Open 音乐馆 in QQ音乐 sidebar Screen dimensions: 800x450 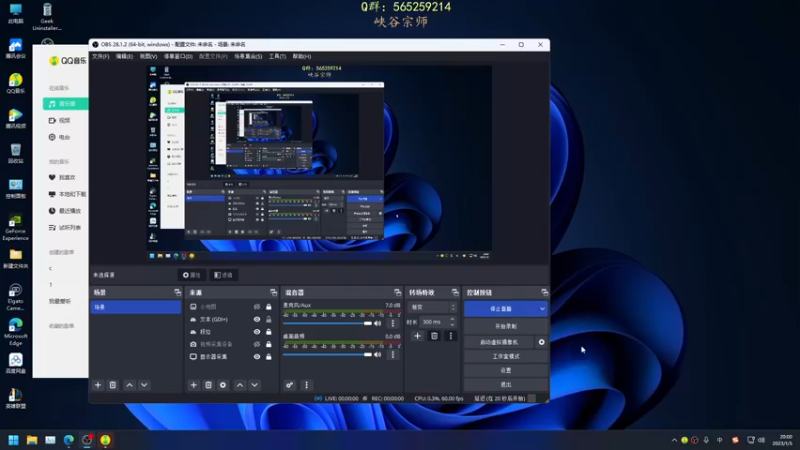pos(65,104)
